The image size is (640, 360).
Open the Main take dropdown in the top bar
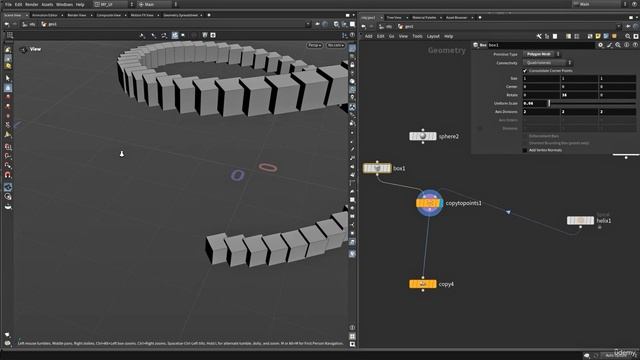point(158,4)
